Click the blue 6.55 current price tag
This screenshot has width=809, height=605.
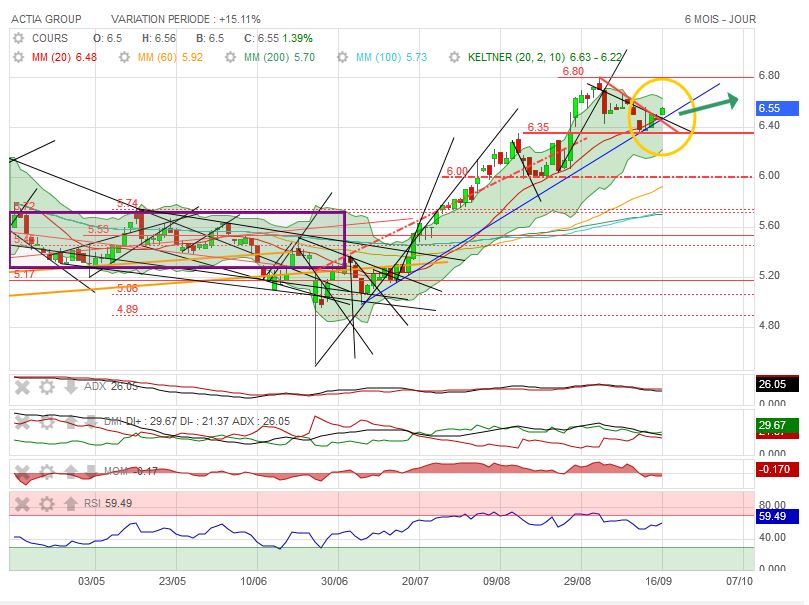tap(777, 108)
